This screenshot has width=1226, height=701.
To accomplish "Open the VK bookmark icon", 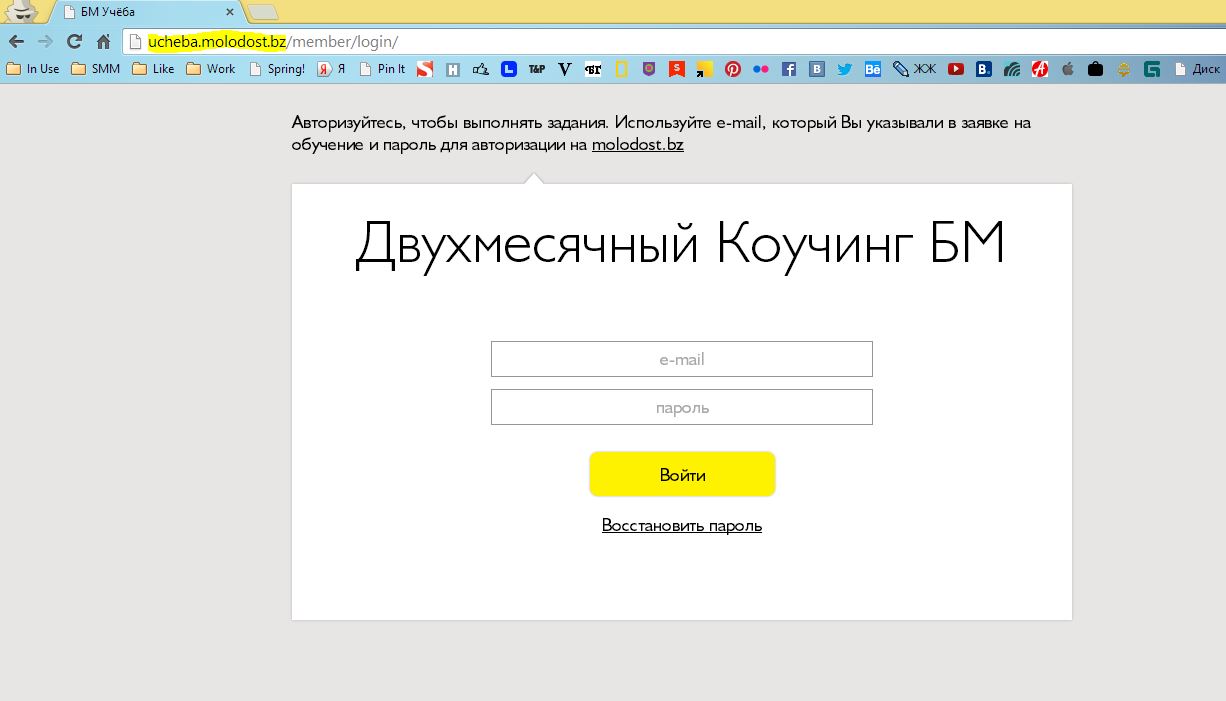I will (817, 69).
